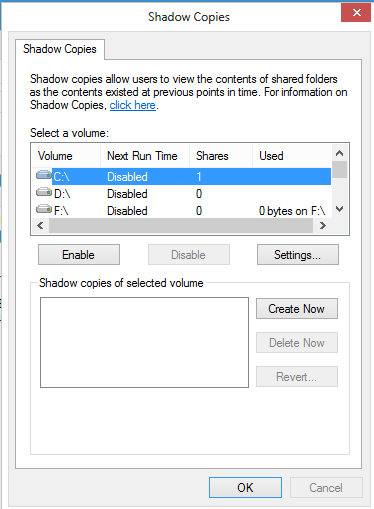
Task: Close the Shadow Copies dialog window
Action: (356, 13)
